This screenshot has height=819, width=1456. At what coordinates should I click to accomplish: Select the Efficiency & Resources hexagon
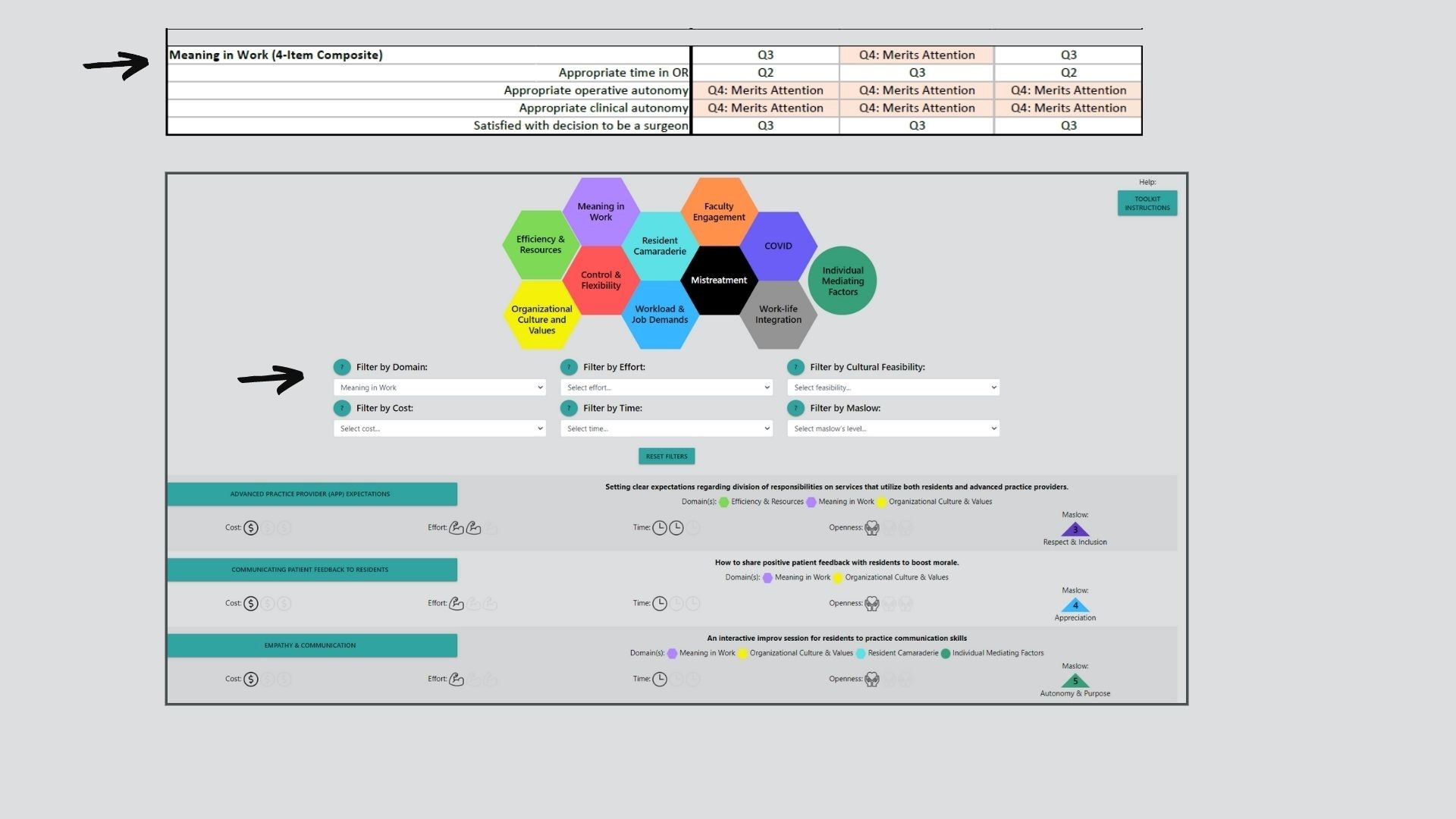click(x=541, y=244)
